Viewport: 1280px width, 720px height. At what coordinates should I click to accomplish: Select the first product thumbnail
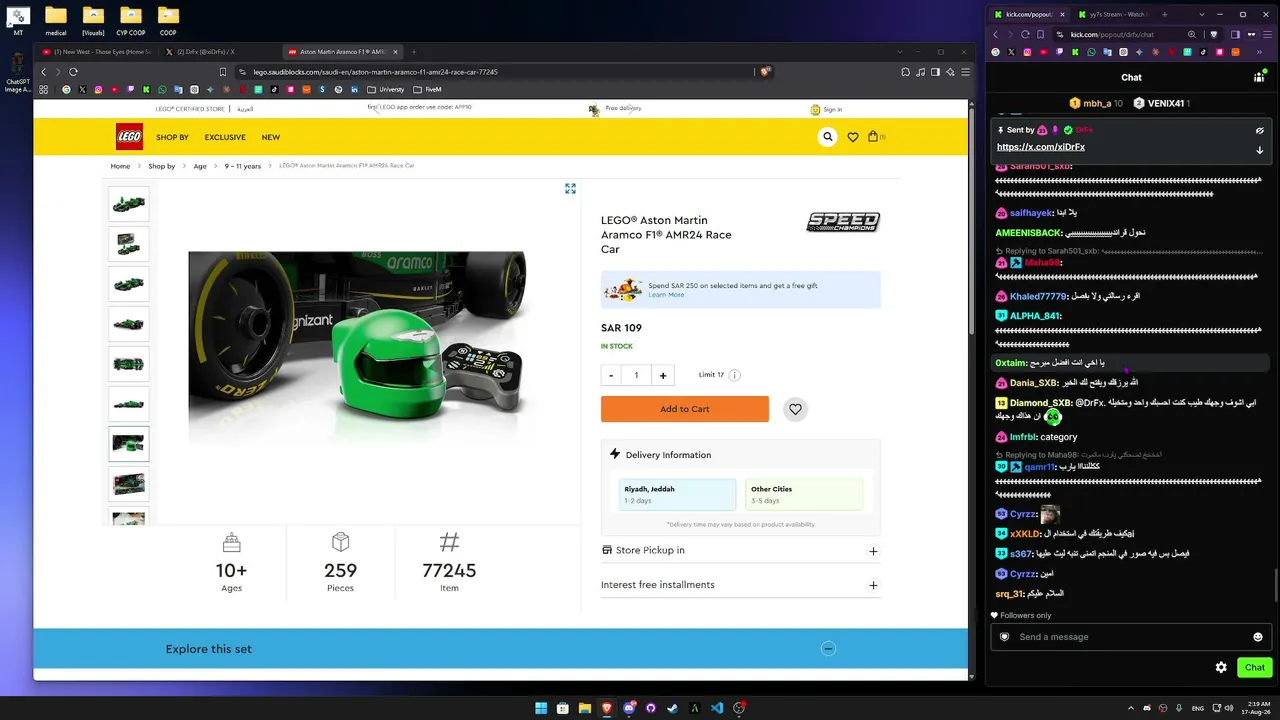click(x=129, y=204)
